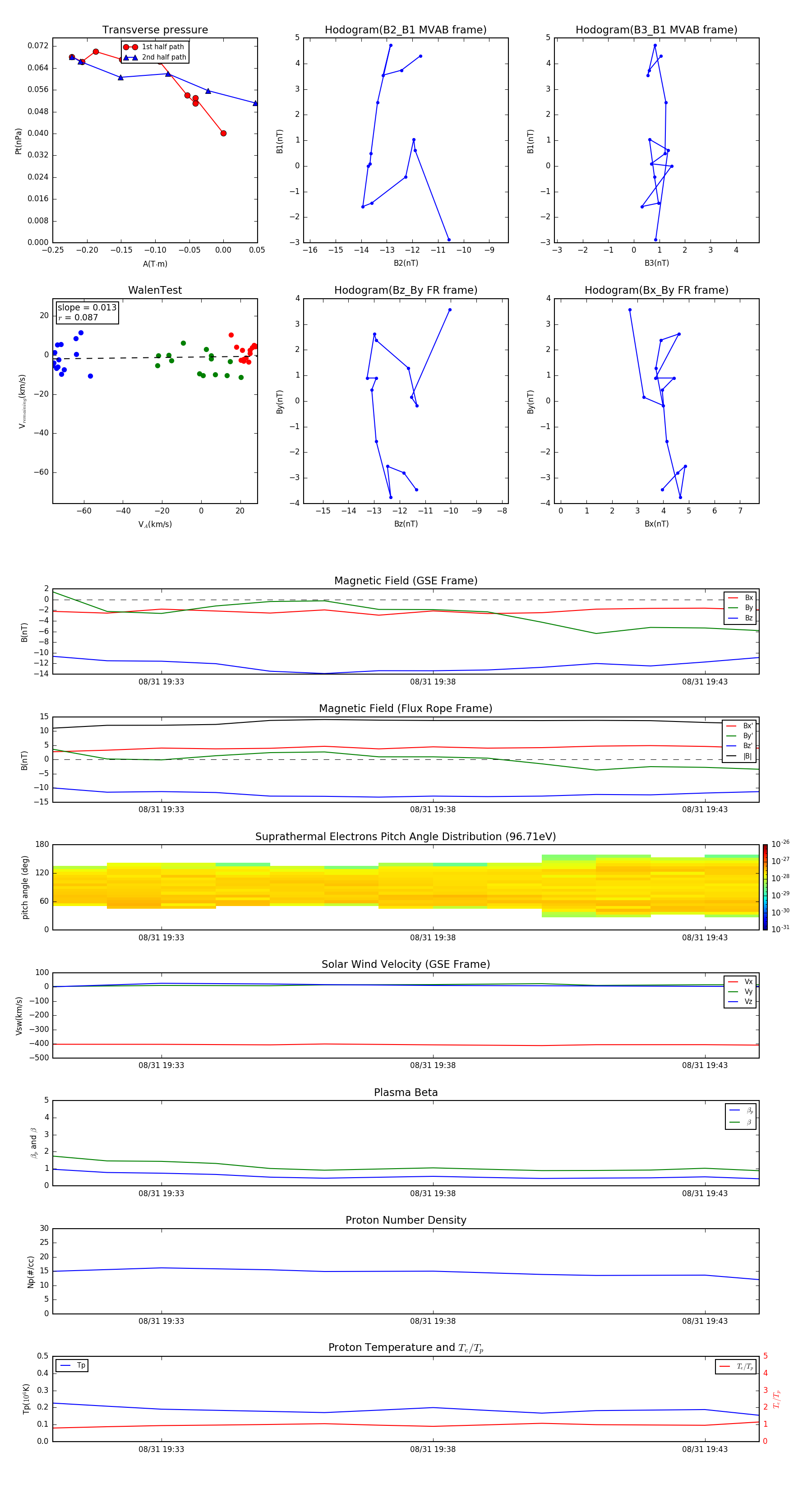The image size is (812, 1489).
Task: Click the 'Vsw(km/s)' y-axis label
Action: 18,1015
